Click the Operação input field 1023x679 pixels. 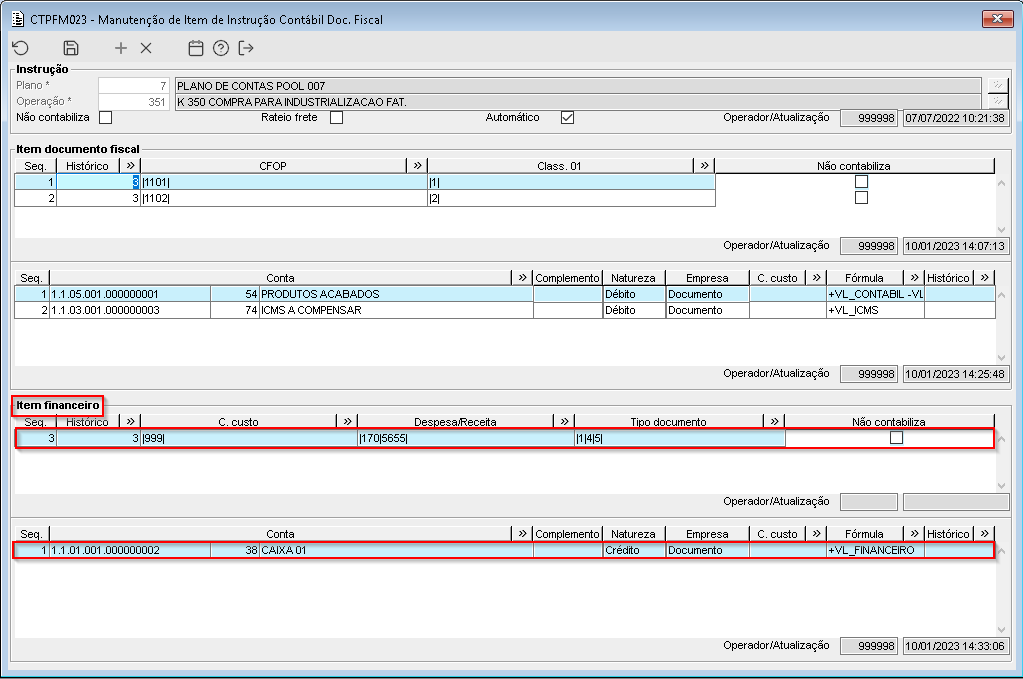[x=134, y=102]
